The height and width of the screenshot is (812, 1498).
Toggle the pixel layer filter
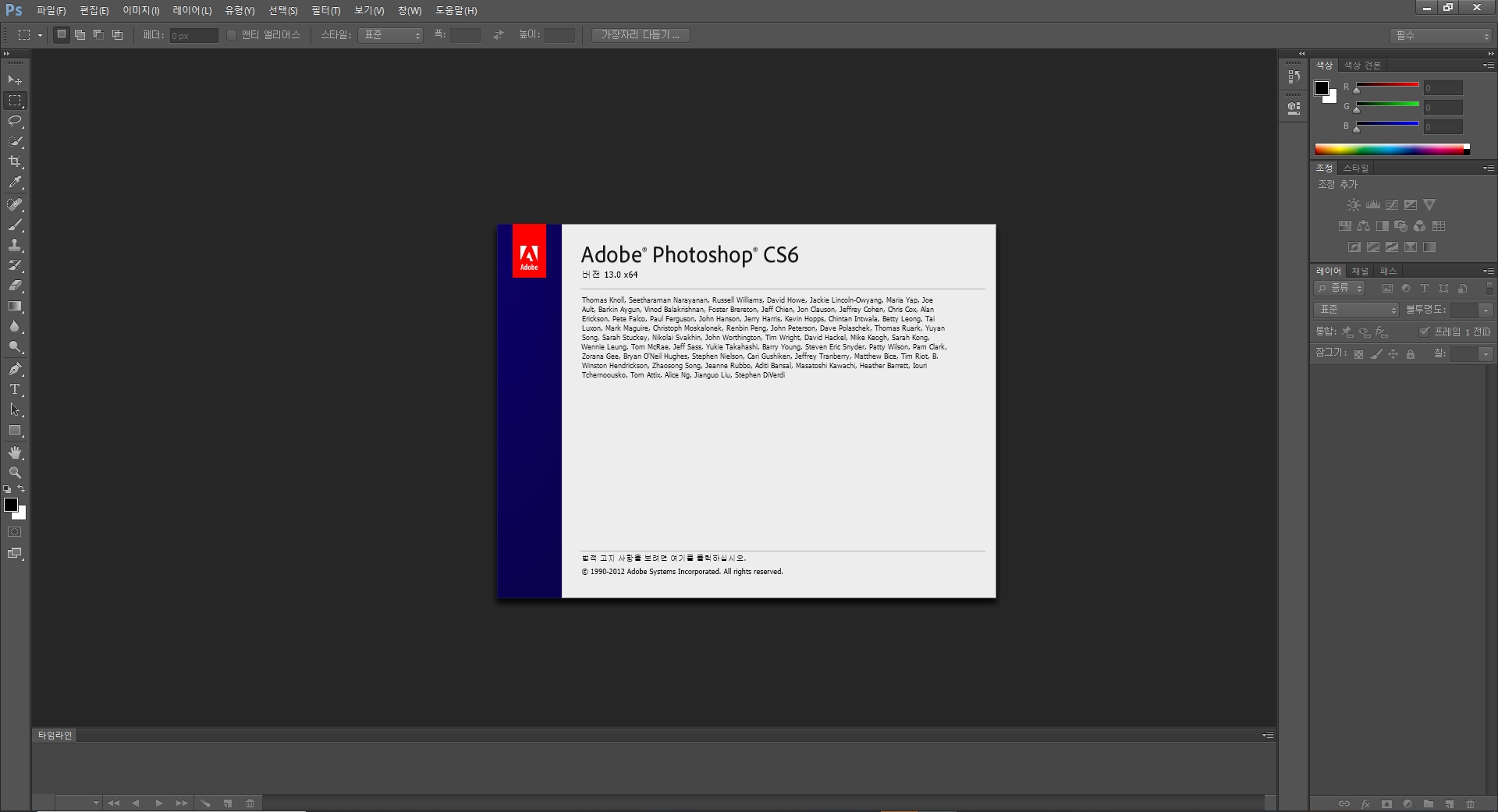tap(1387, 289)
